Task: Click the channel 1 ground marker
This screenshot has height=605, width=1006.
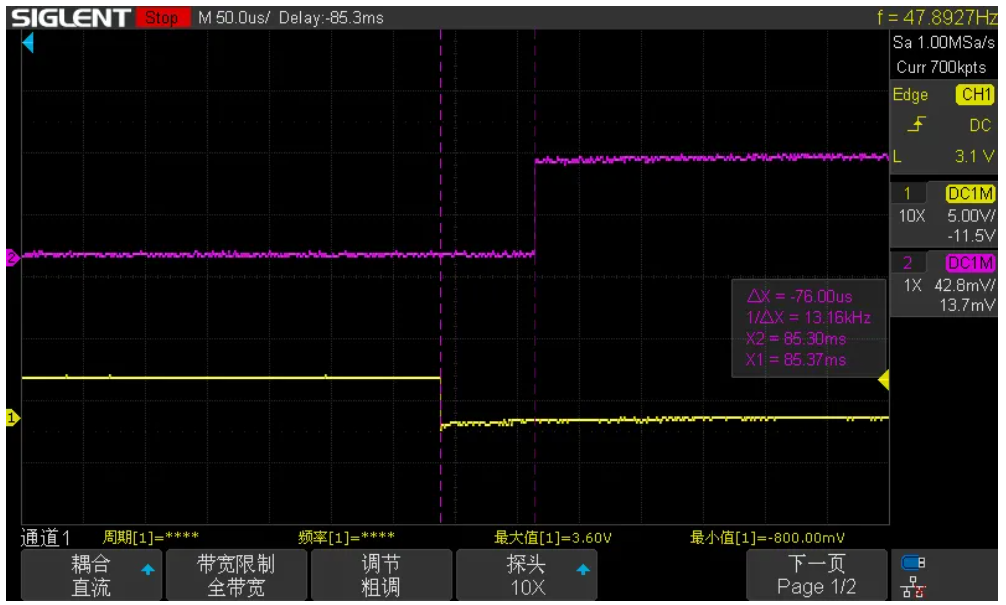Action: click(12, 418)
